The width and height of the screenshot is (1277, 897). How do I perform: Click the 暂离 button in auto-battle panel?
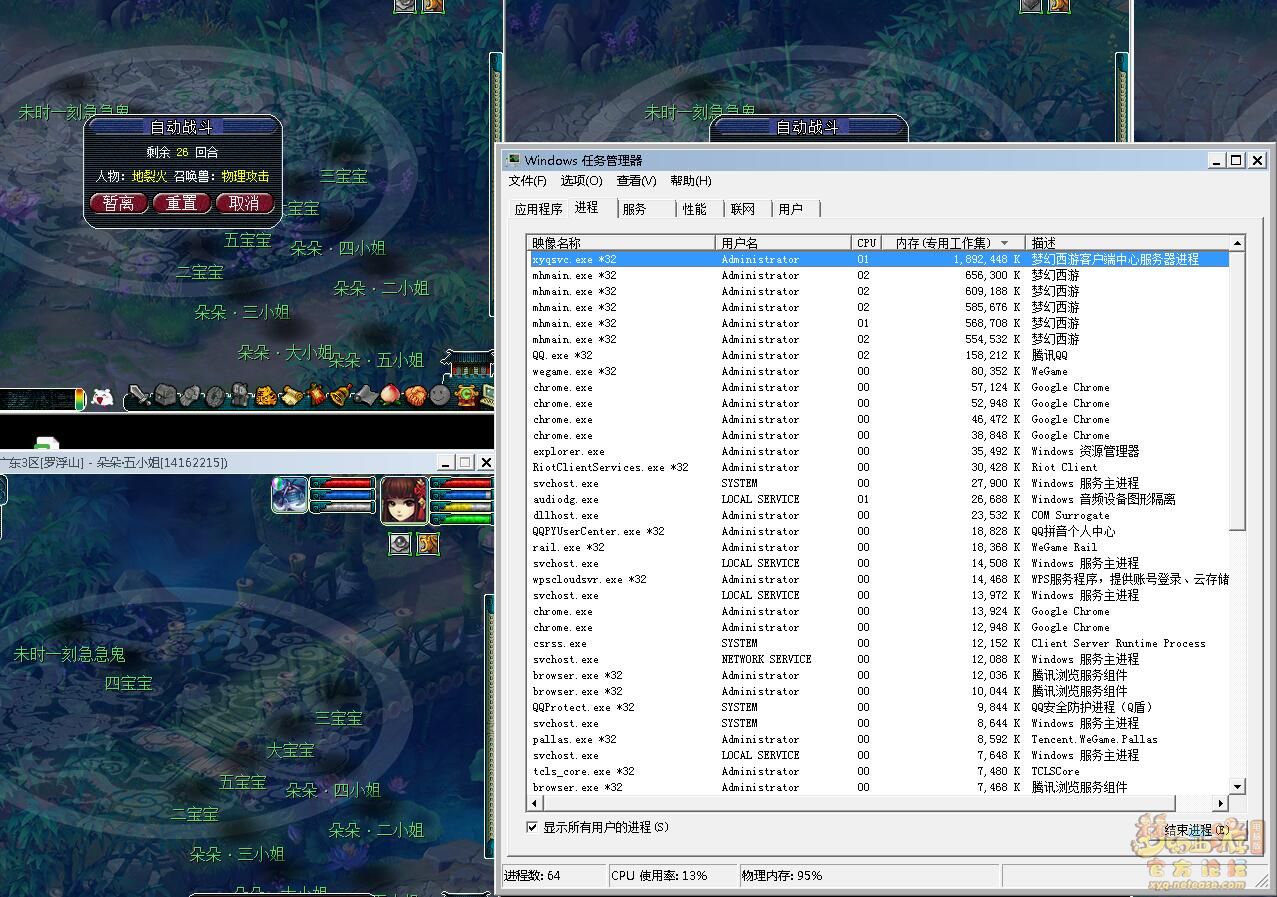(119, 203)
